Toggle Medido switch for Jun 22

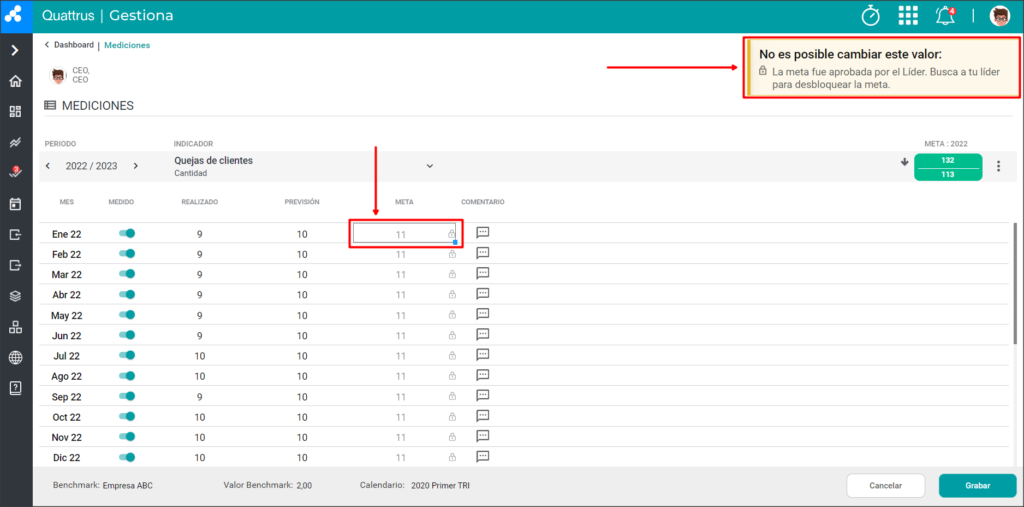127,335
